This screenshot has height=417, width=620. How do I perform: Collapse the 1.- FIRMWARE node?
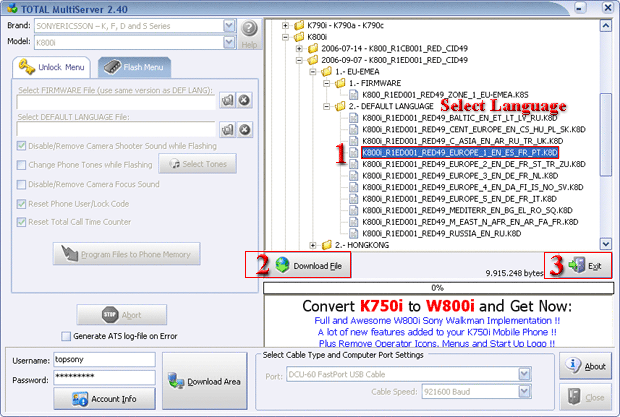[x=327, y=83]
